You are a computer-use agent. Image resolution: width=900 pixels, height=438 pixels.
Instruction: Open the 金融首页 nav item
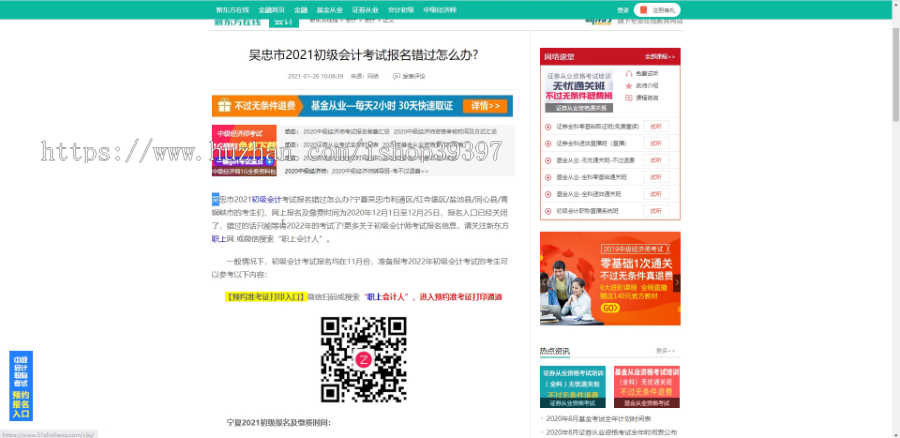271,10
